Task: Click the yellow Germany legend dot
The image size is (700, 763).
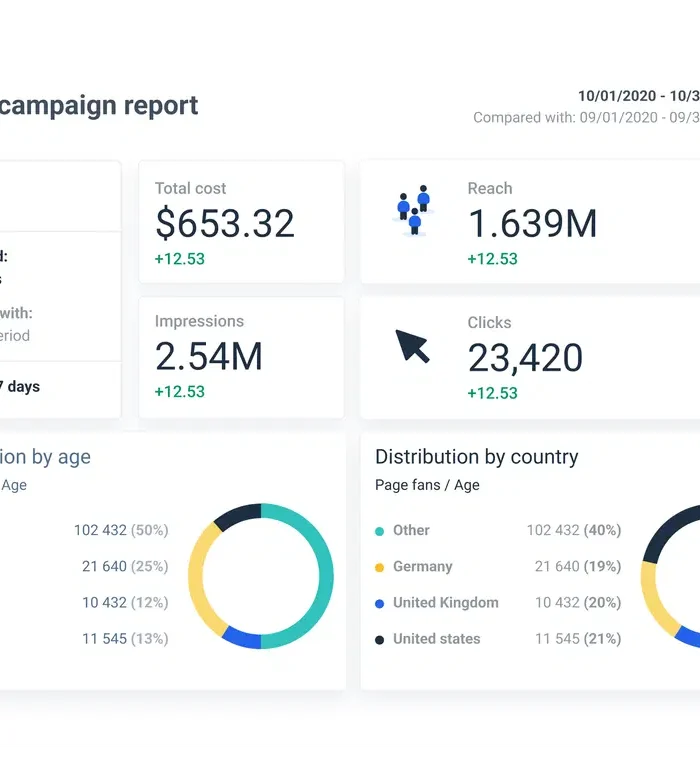Action: (x=379, y=567)
